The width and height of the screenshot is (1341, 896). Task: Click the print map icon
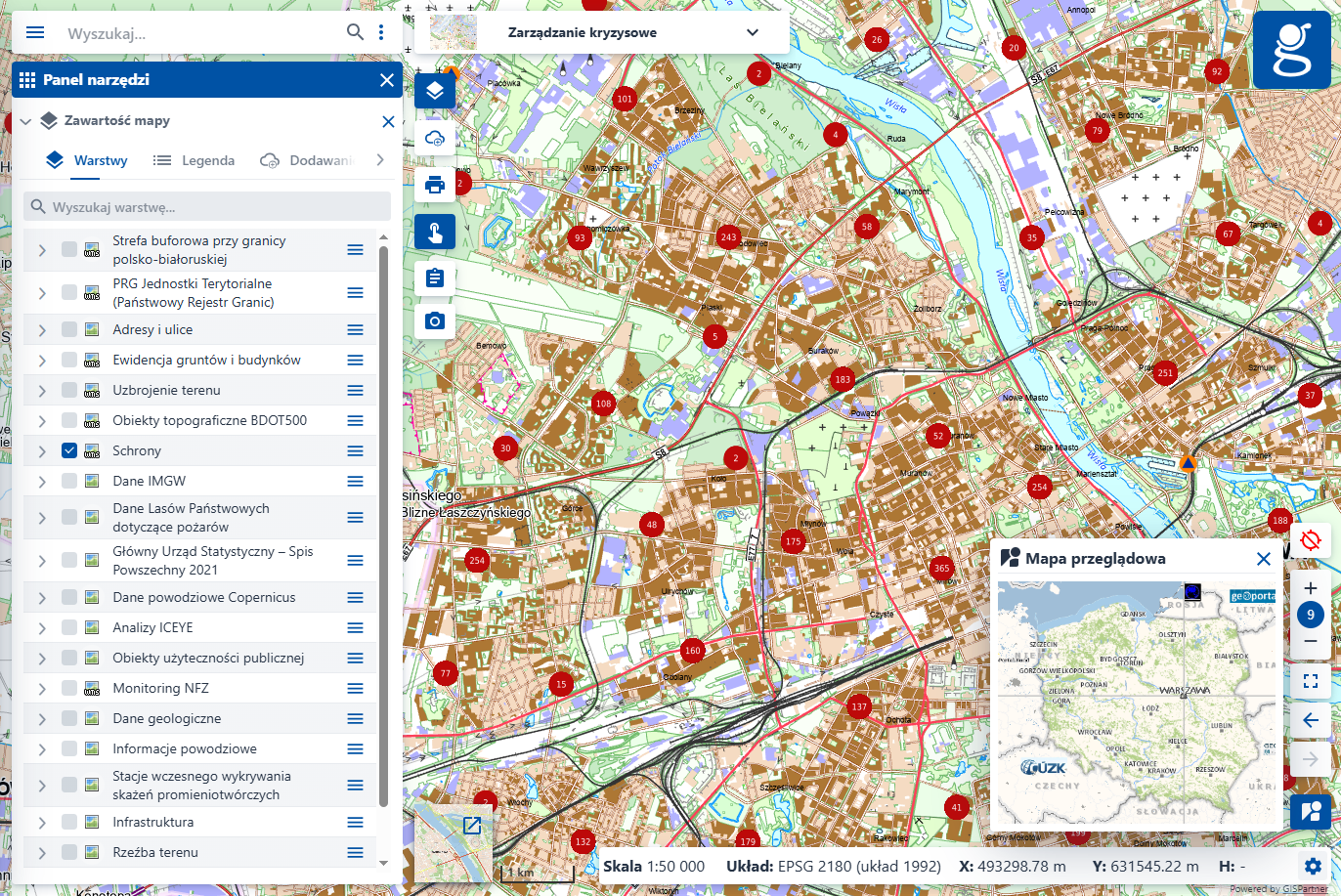[435, 185]
